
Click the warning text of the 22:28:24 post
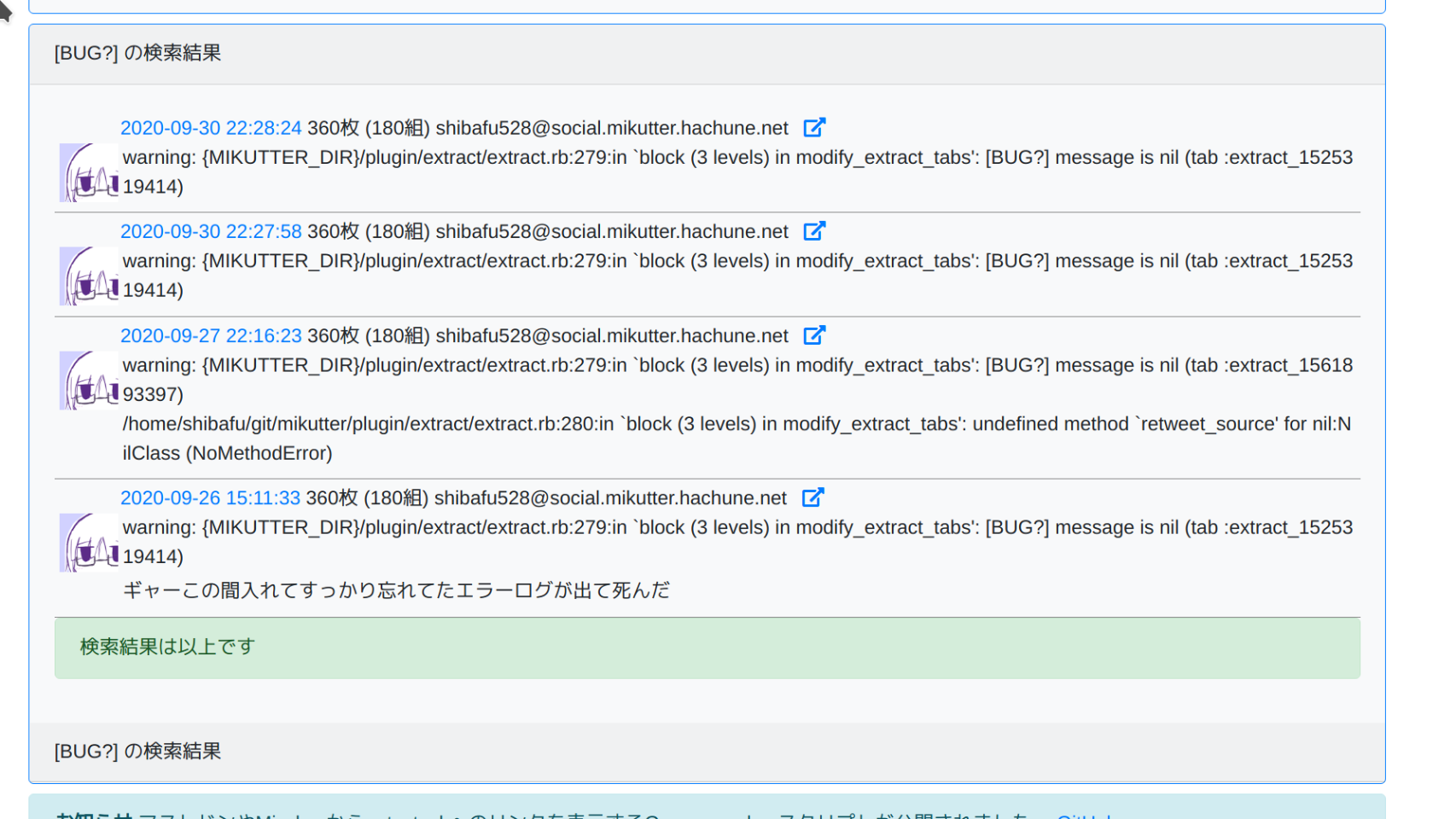pos(737,171)
